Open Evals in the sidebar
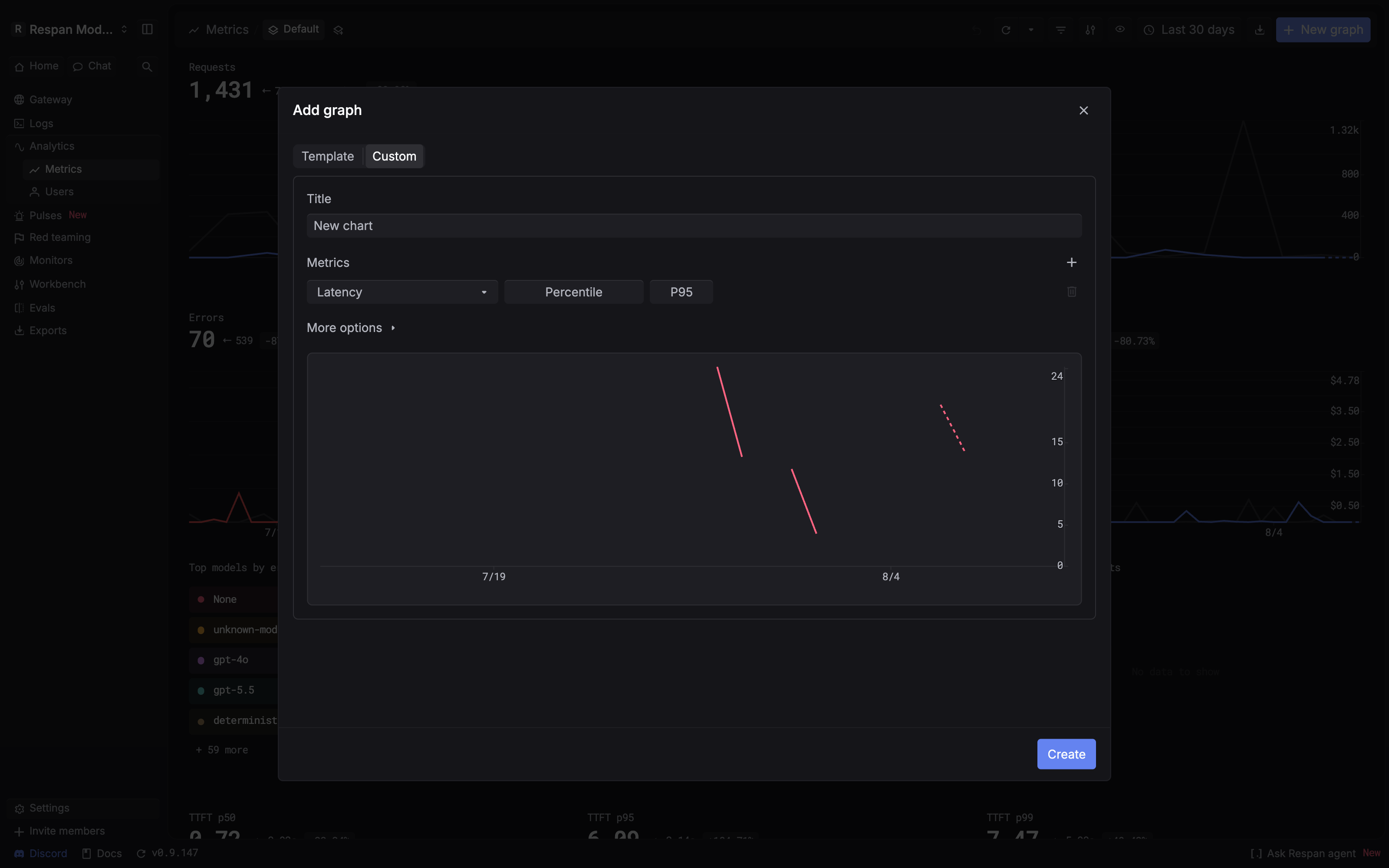 coord(84,308)
